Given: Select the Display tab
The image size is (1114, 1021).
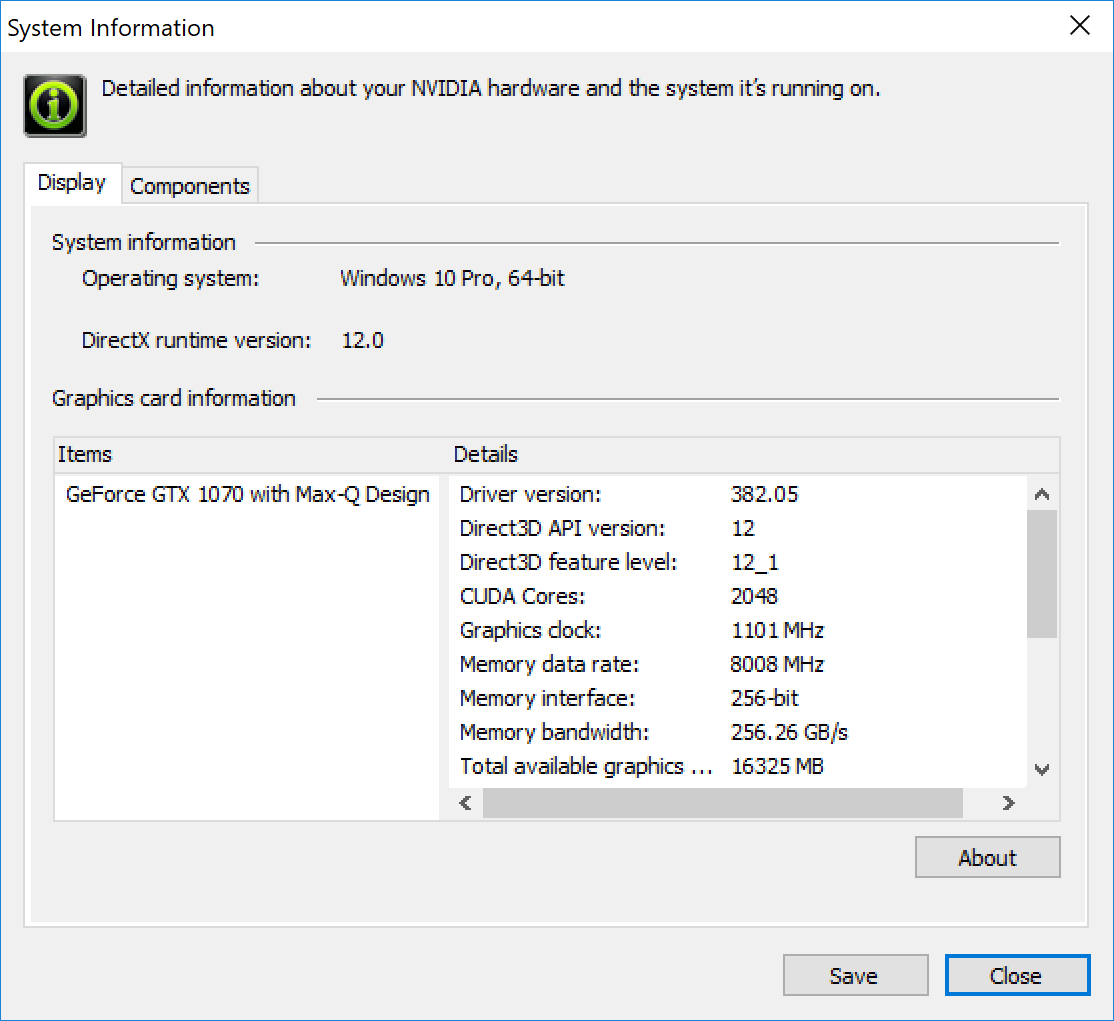Looking at the screenshot, I should pos(72,183).
